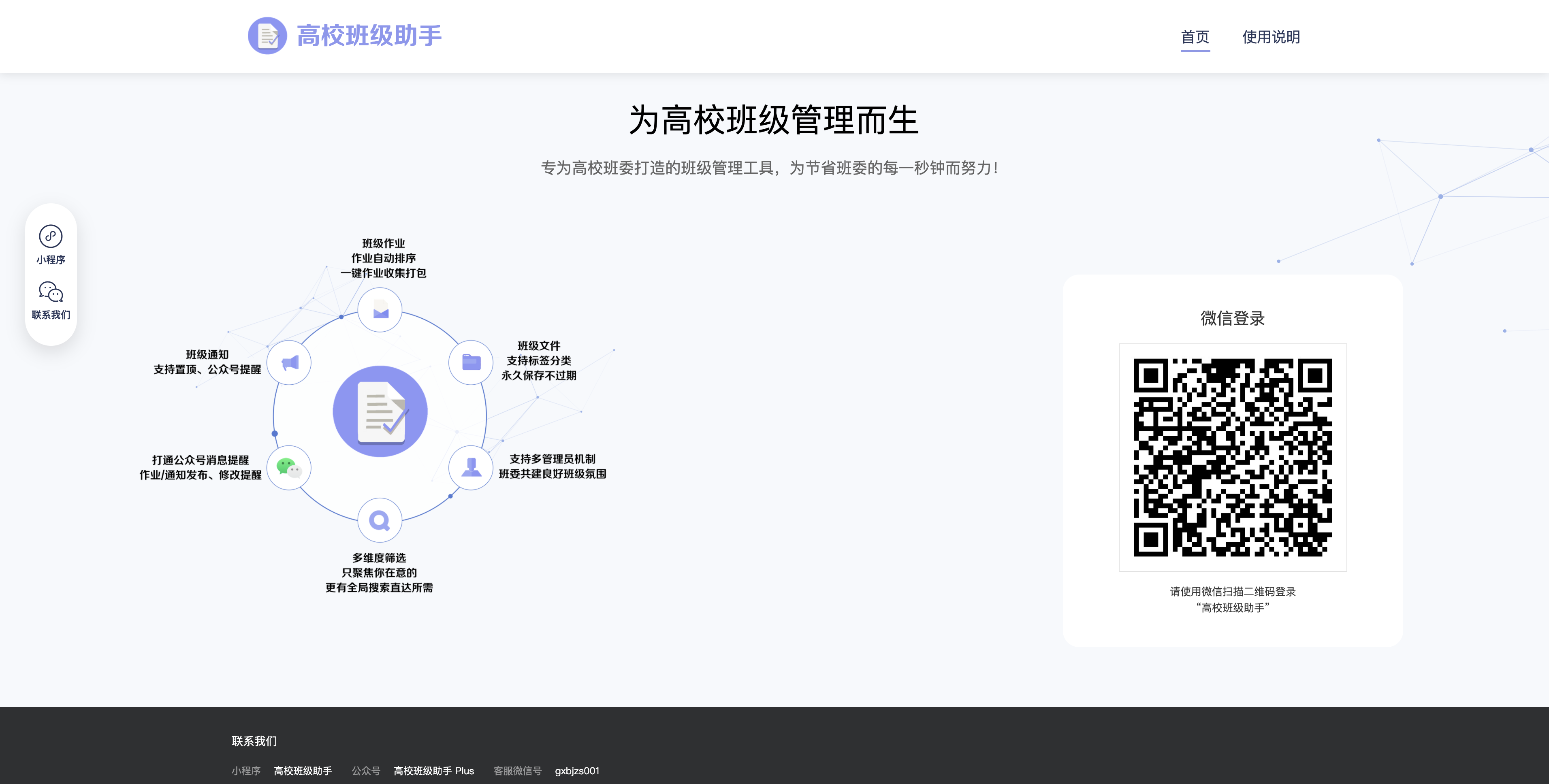Click the 请使用微信扫描二维码登录 hint text
The width and height of the screenshot is (1549, 784).
pos(1233,592)
